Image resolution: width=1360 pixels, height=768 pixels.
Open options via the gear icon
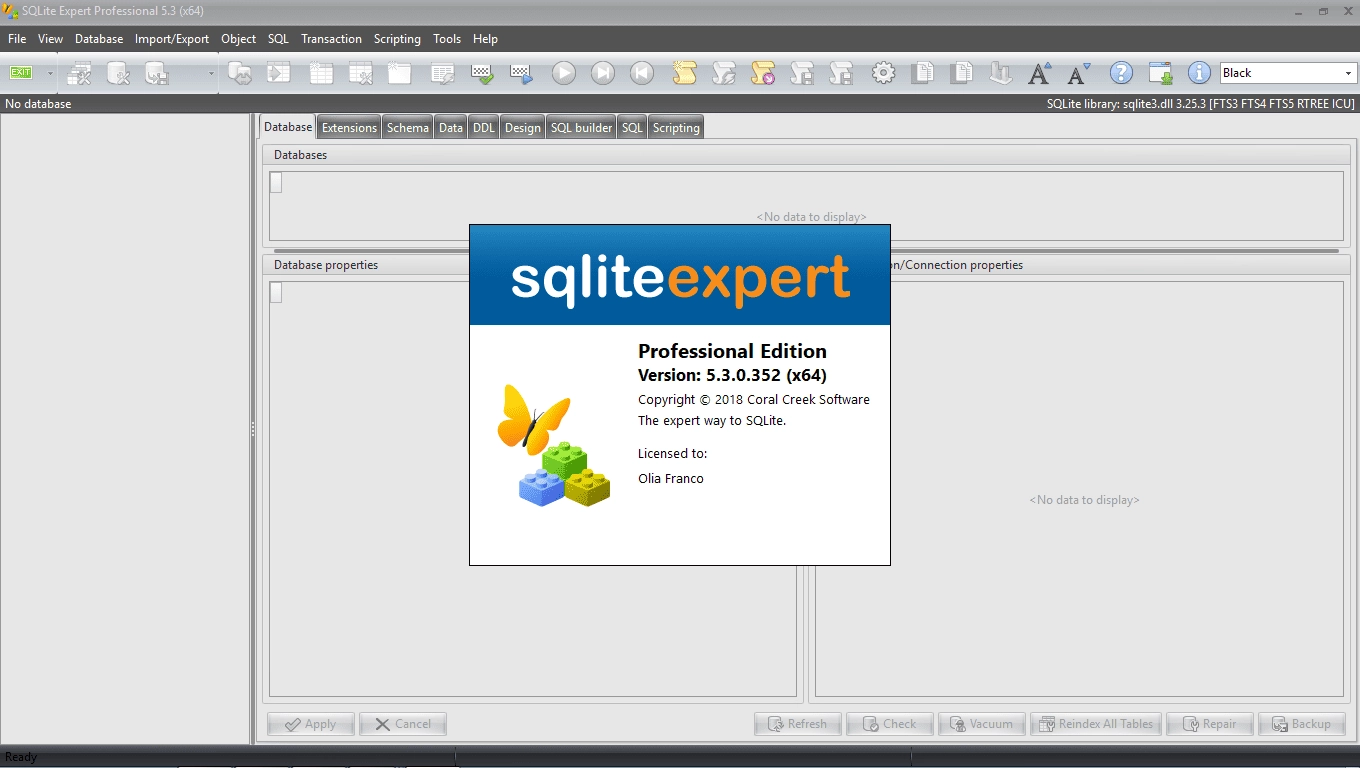coord(883,73)
